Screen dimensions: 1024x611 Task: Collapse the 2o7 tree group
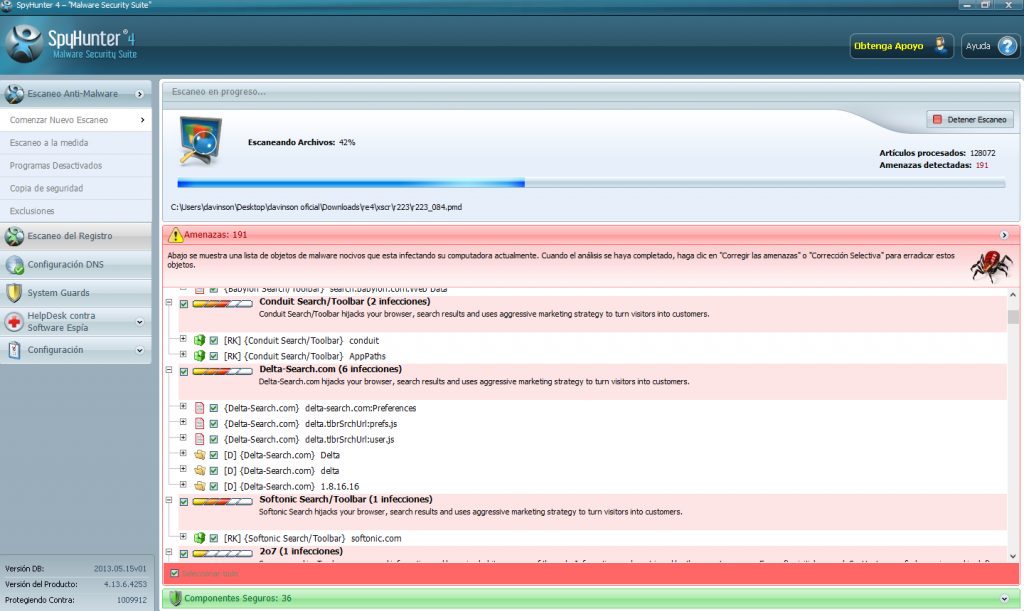point(168,552)
